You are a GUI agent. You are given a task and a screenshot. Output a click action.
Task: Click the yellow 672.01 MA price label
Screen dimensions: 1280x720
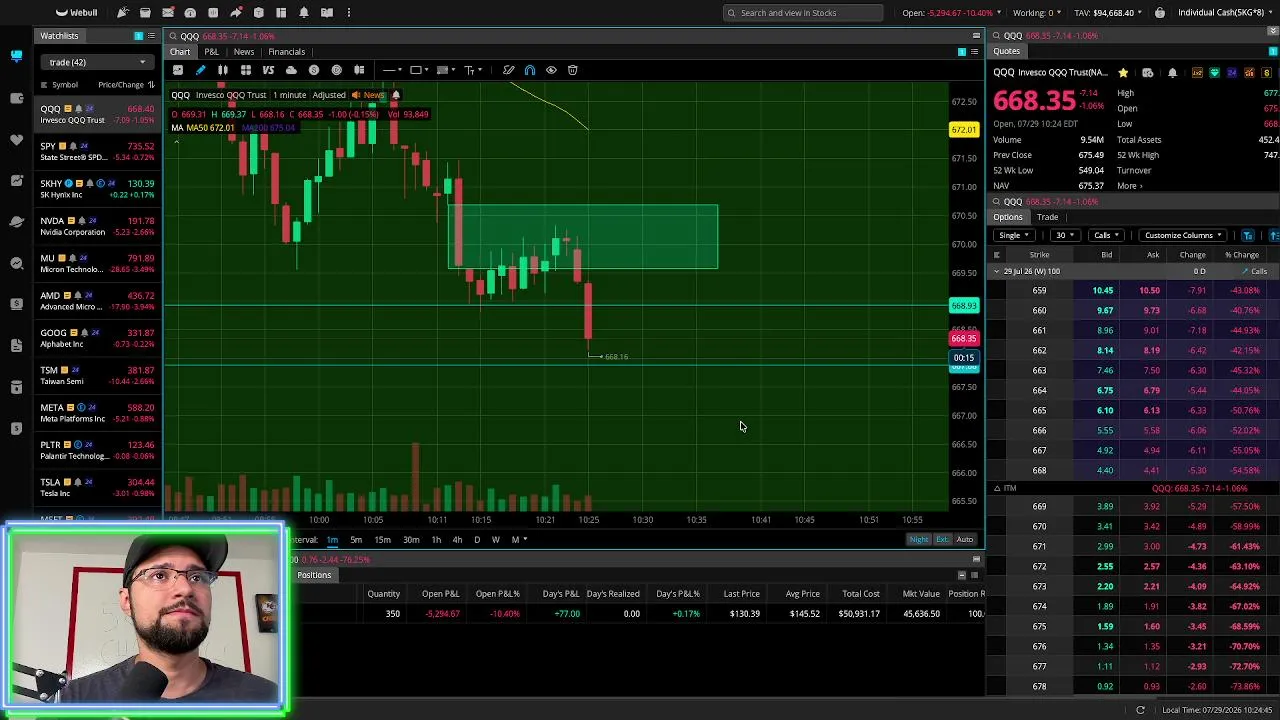(x=964, y=130)
